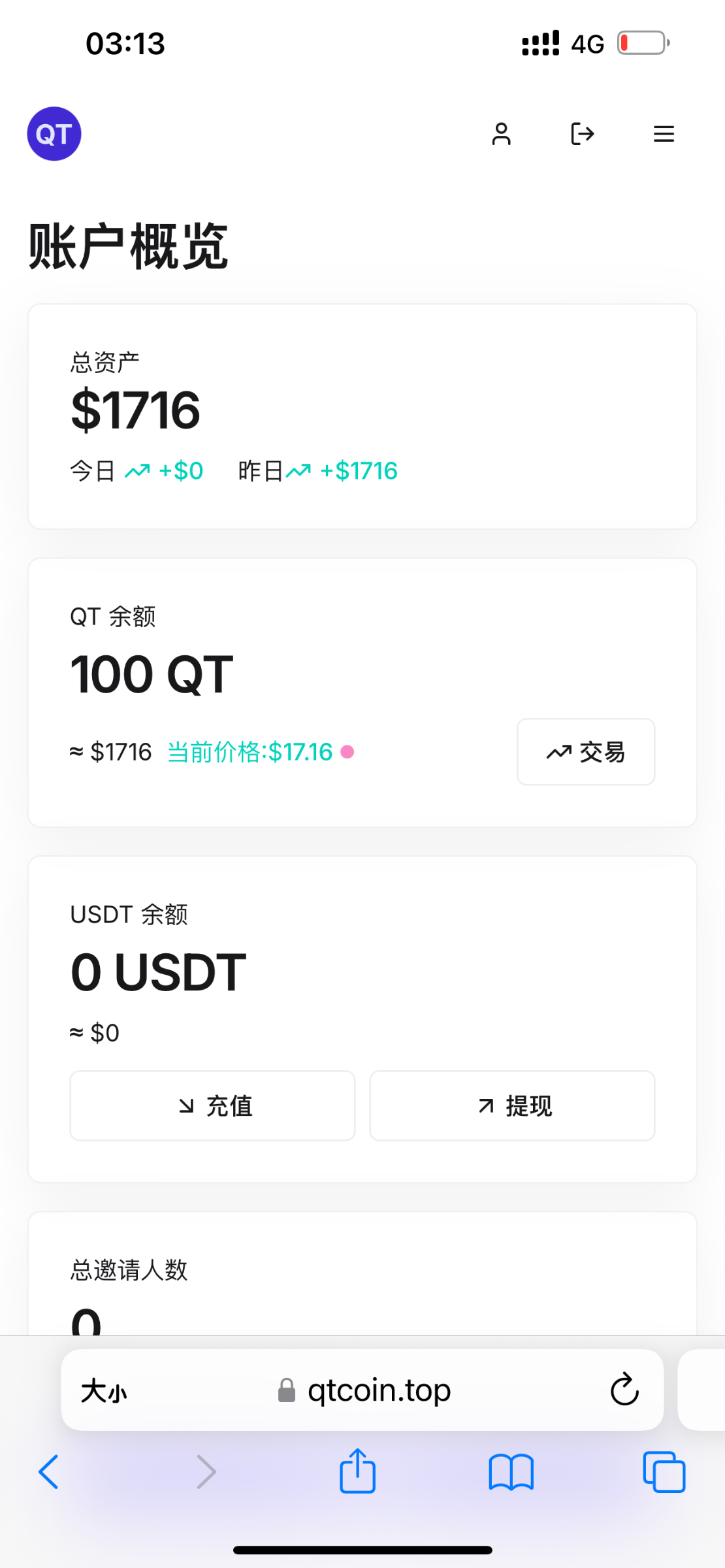Open Safari bookmarks book icon
725x1568 pixels.
click(511, 1472)
